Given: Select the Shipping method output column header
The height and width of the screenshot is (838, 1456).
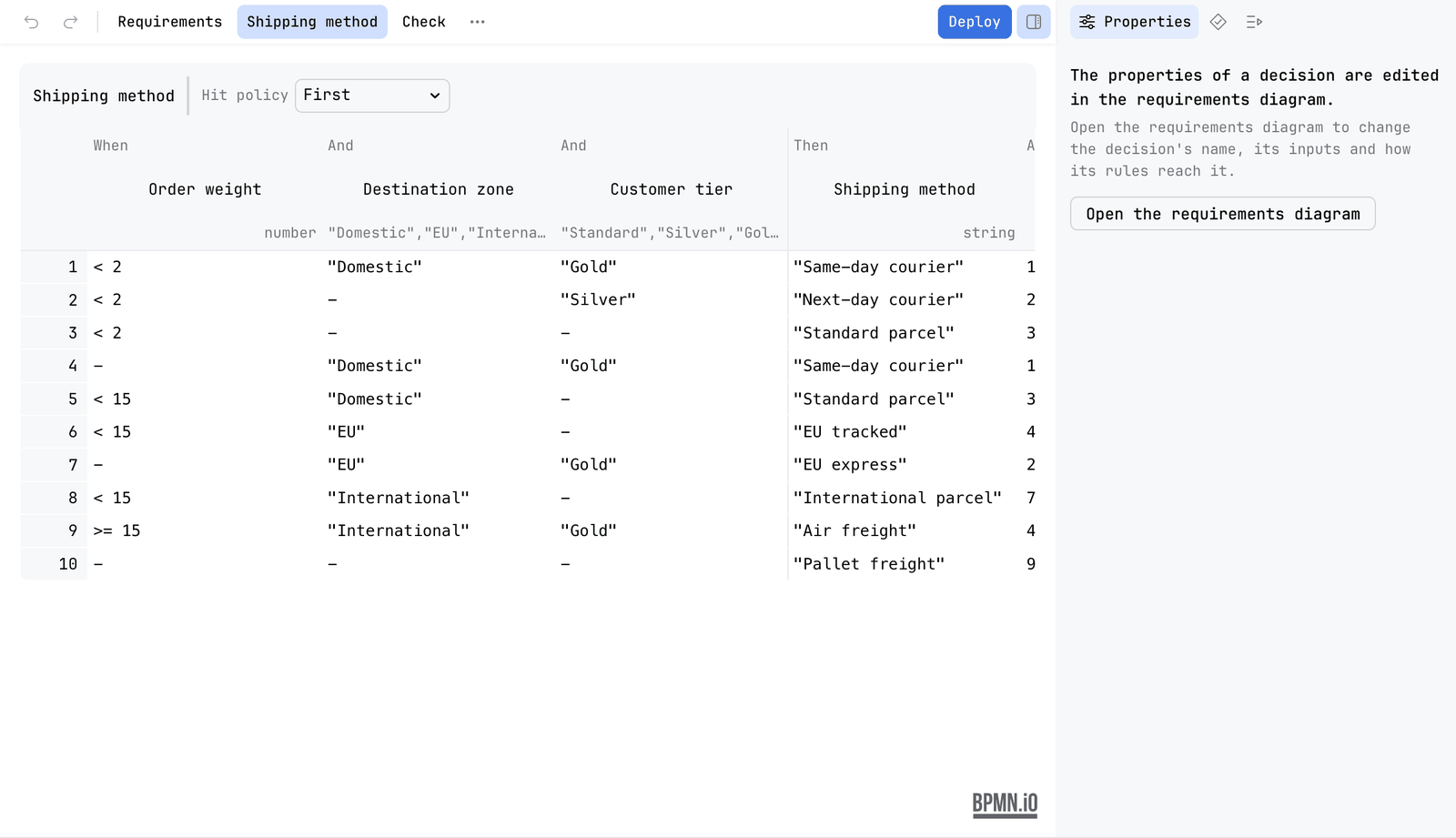Looking at the screenshot, I should coord(904,189).
